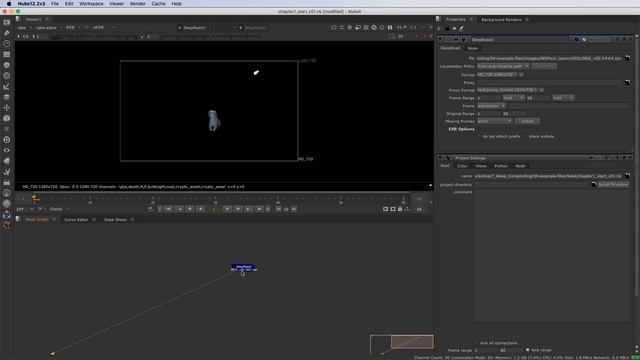Click the play forward button
Image resolution: width=640 pixels, height=360 pixels.
point(227,209)
